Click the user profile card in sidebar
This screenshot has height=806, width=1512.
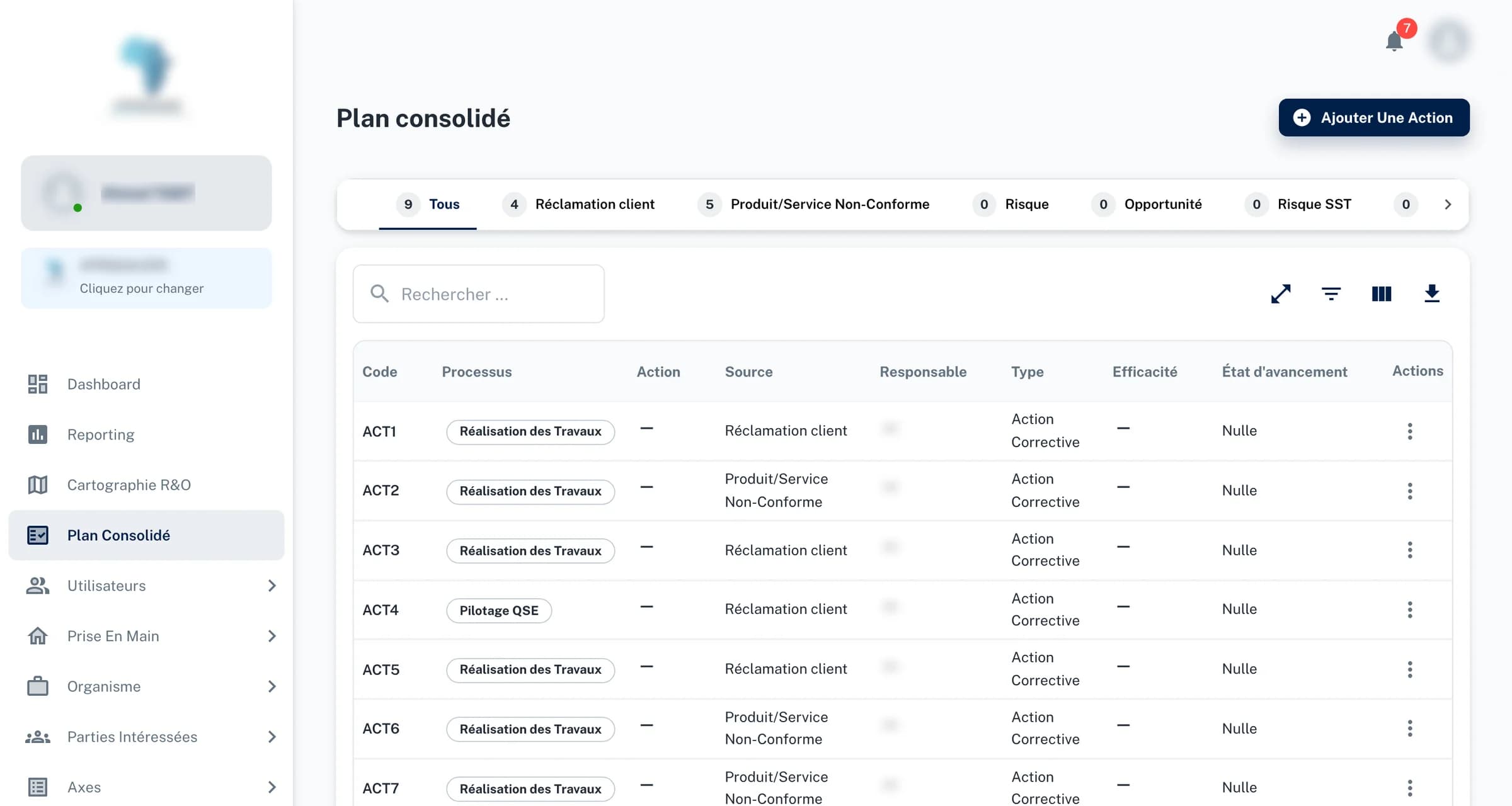pos(146,193)
